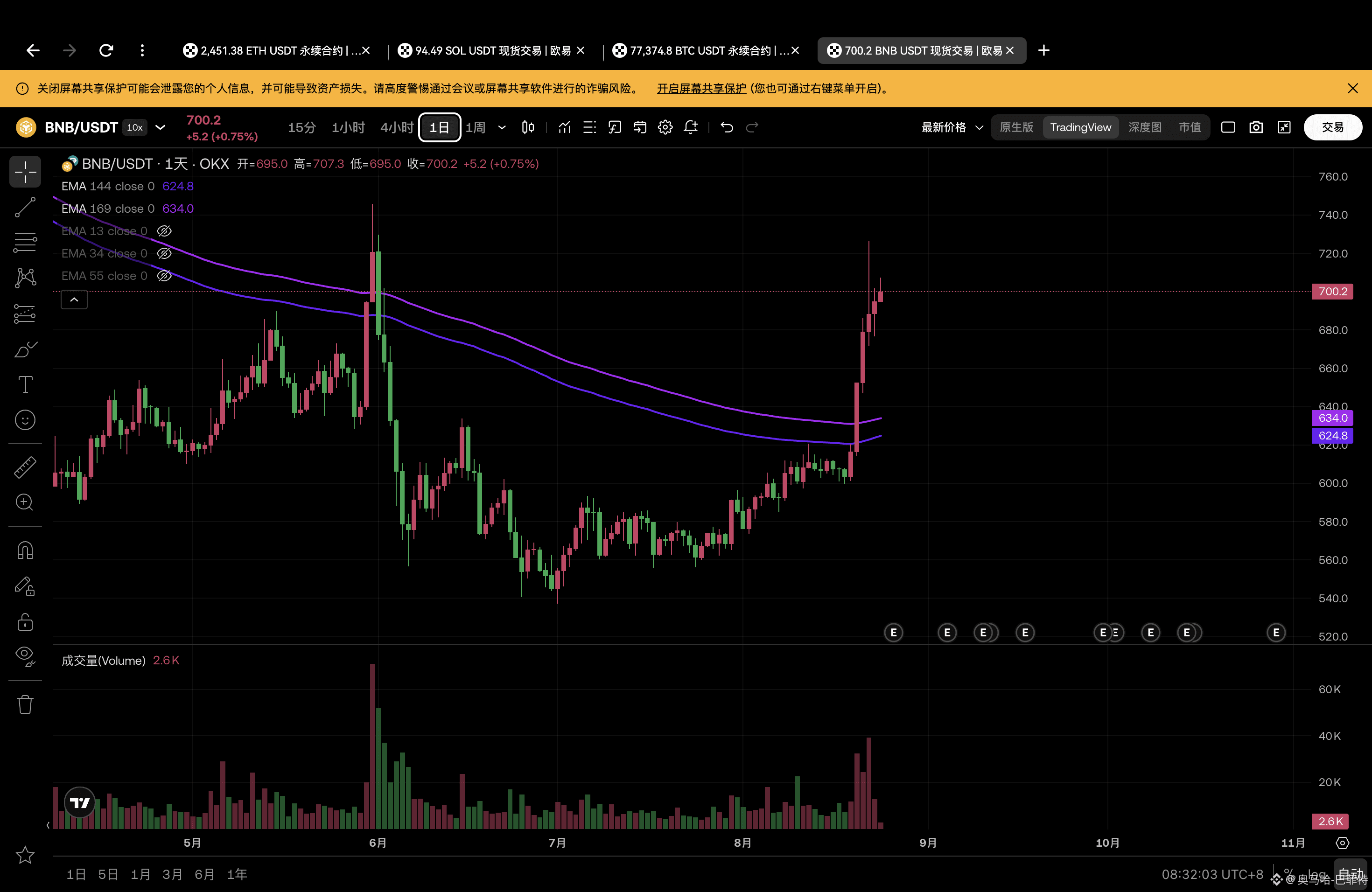Open the forecasting and measurement tools
The width and height of the screenshot is (1372, 892).
click(25, 314)
